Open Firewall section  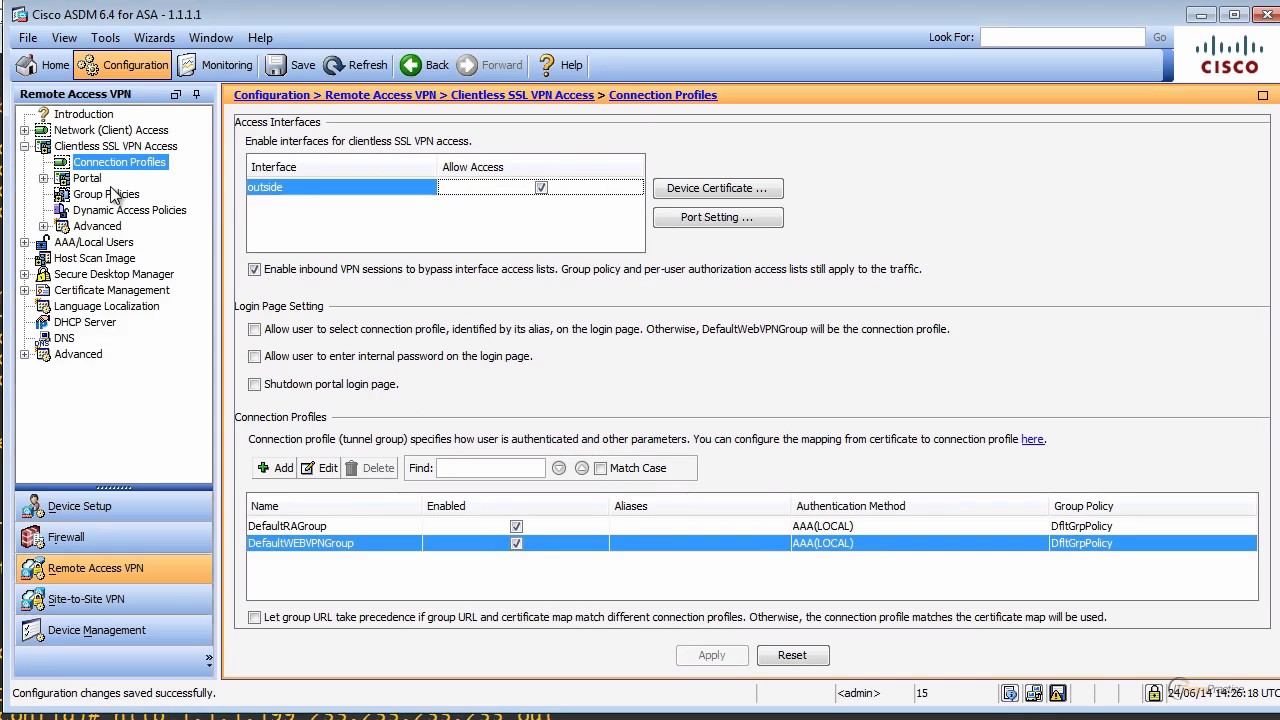[114, 537]
